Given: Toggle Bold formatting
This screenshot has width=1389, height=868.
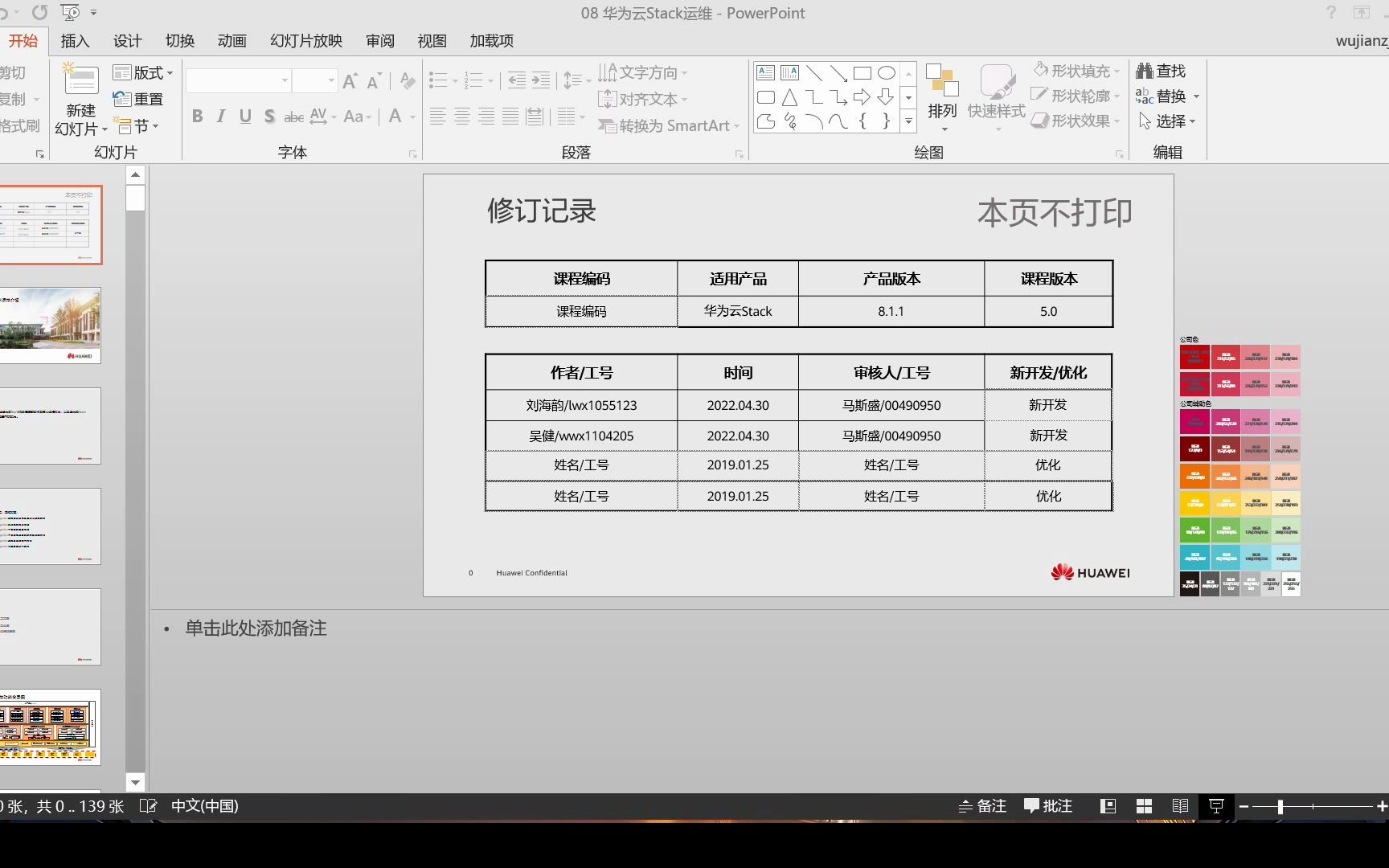Looking at the screenshot, I should (197, 117).
